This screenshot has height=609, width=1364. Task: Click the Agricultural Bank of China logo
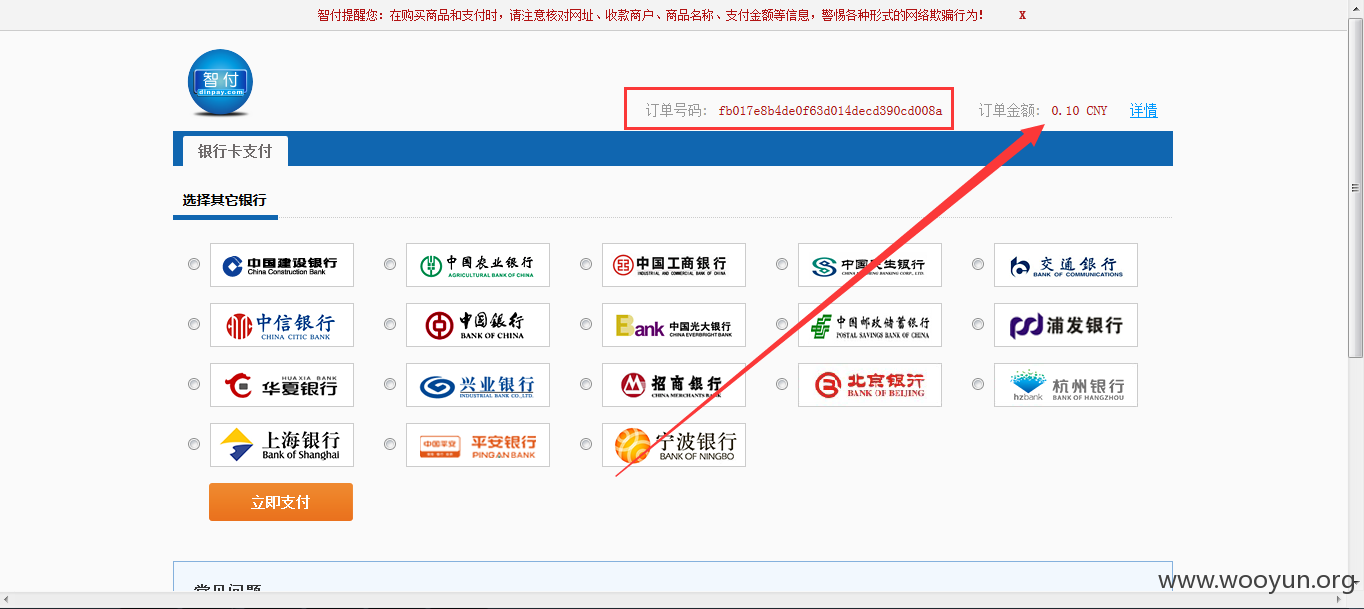click(478, 265)
